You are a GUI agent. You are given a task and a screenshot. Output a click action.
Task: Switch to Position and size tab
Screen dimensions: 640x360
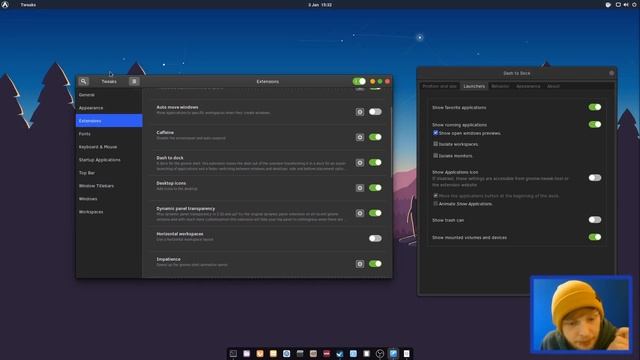(440, 86)
